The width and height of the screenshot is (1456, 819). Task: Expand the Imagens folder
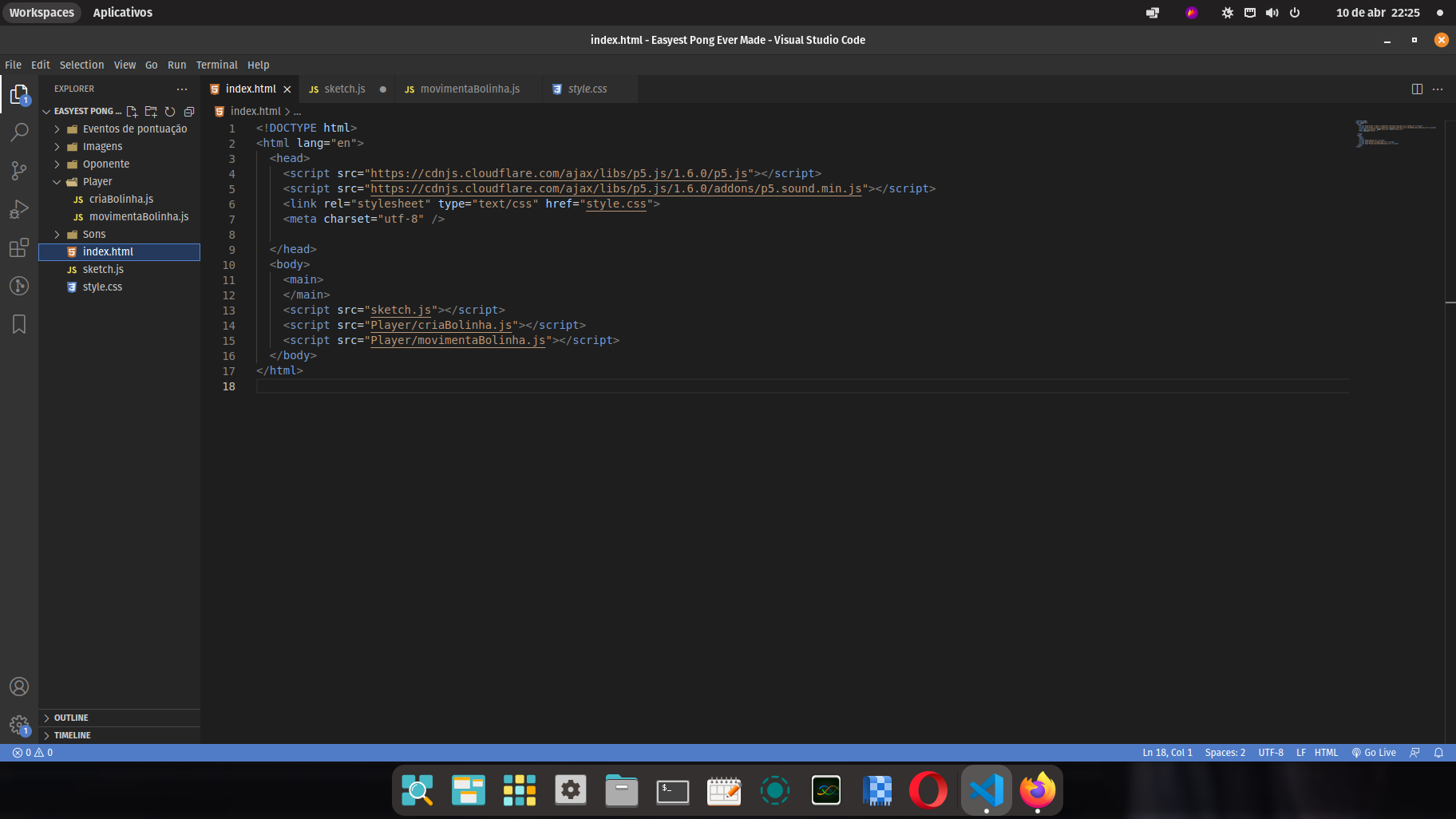(x=120, y=147)
